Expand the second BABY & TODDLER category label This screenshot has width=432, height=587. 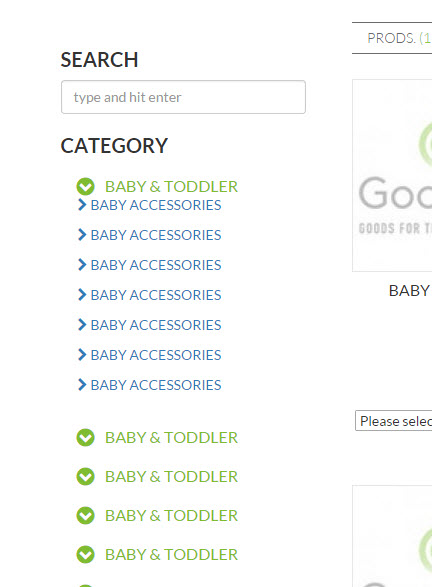pos(171,438)
